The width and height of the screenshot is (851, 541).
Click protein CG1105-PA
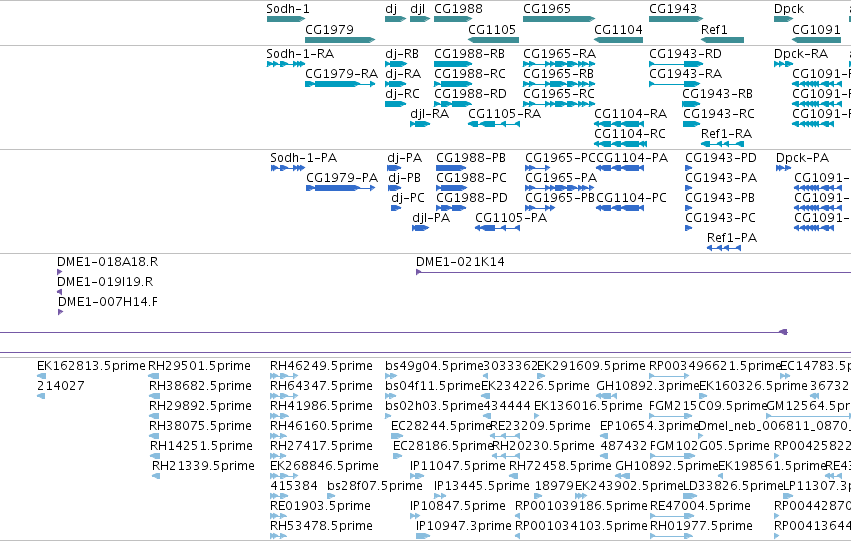pos(498,228)
